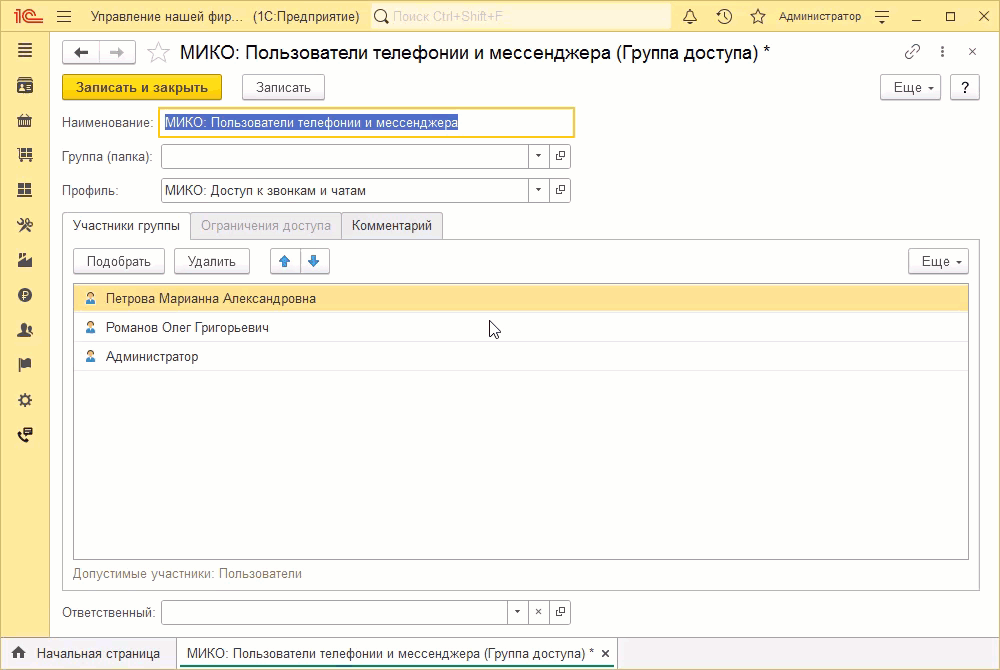The height and width of the screenshot is (670, 1000).
Task: Add form to favorites with star icon
Action: coord(157,53)
